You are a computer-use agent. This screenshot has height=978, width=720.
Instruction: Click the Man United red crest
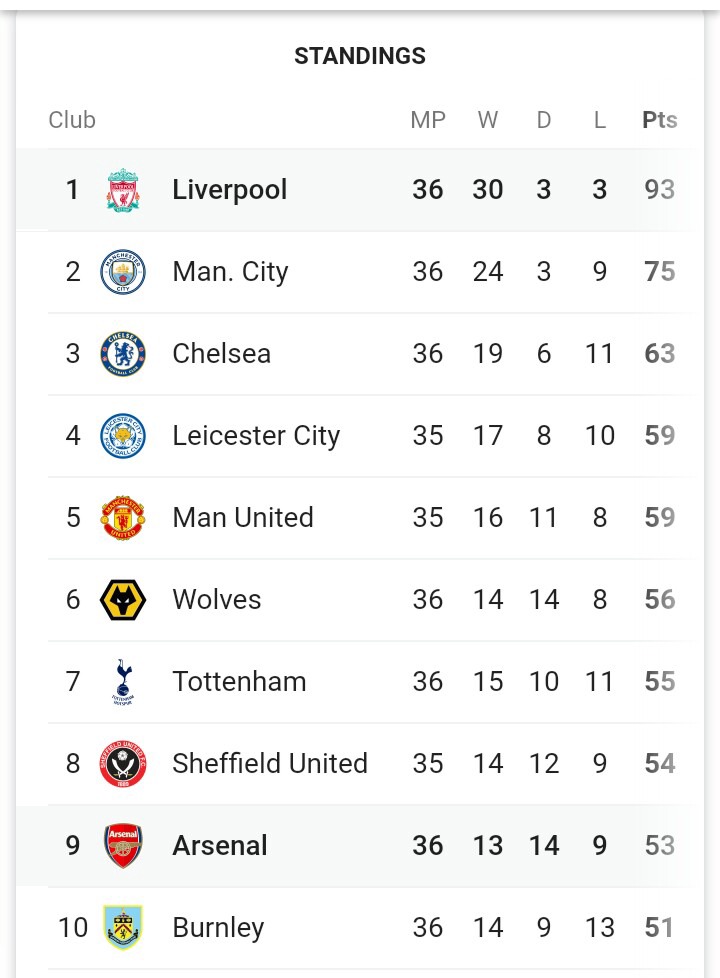(123, 518)
